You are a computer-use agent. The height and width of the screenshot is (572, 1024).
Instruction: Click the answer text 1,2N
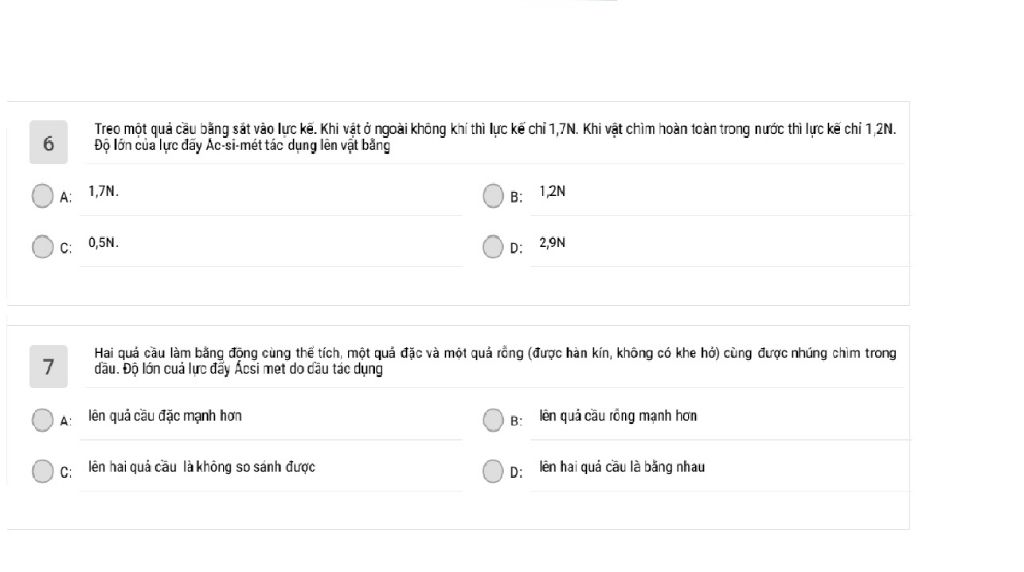[x=552, y=191]
